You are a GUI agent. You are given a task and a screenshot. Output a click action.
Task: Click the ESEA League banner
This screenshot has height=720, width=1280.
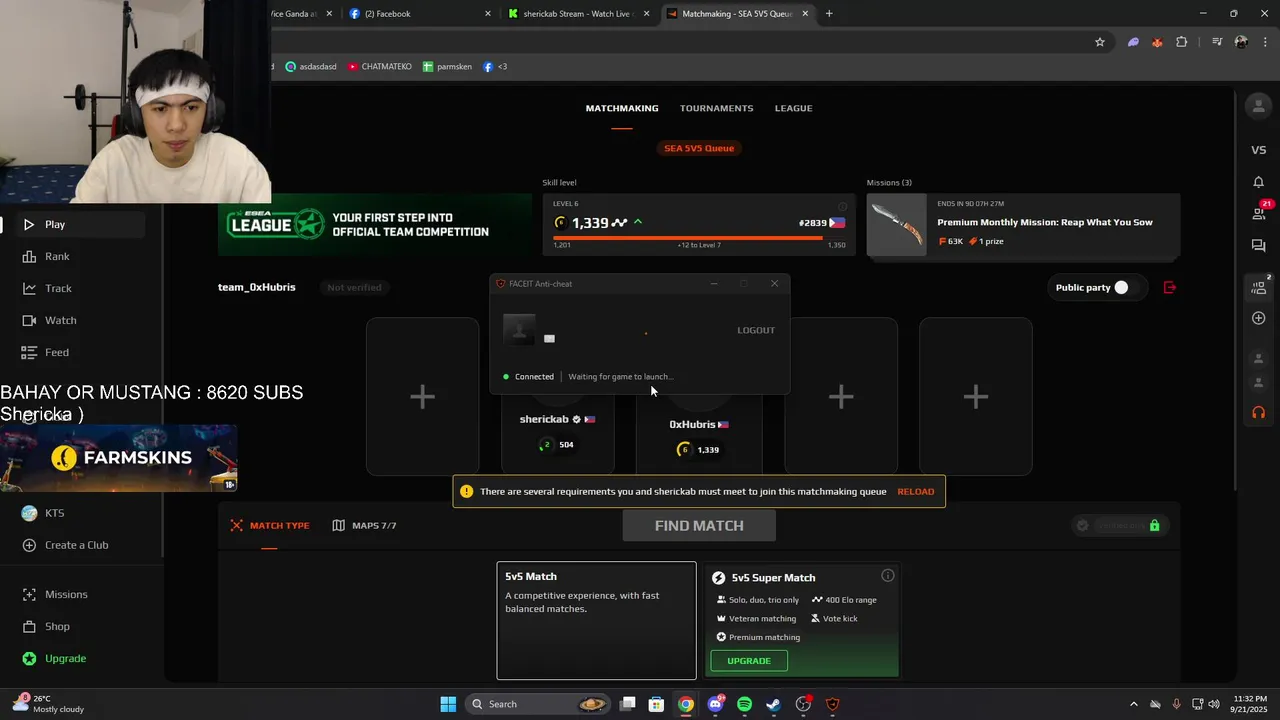coord(375,224)
